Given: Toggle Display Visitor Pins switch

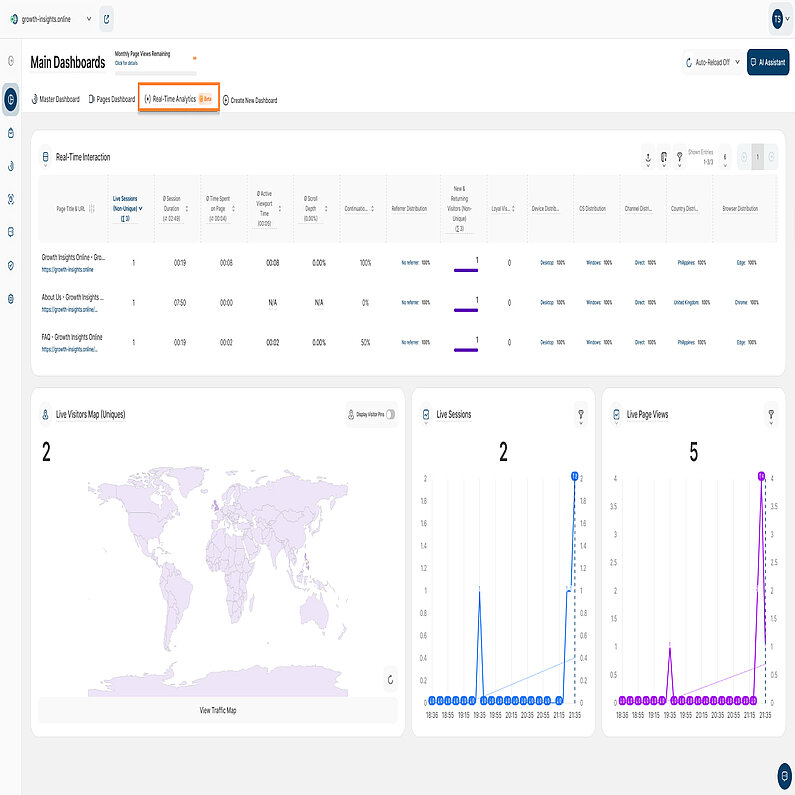Looking at the screenshot, I should coord(390,415).
